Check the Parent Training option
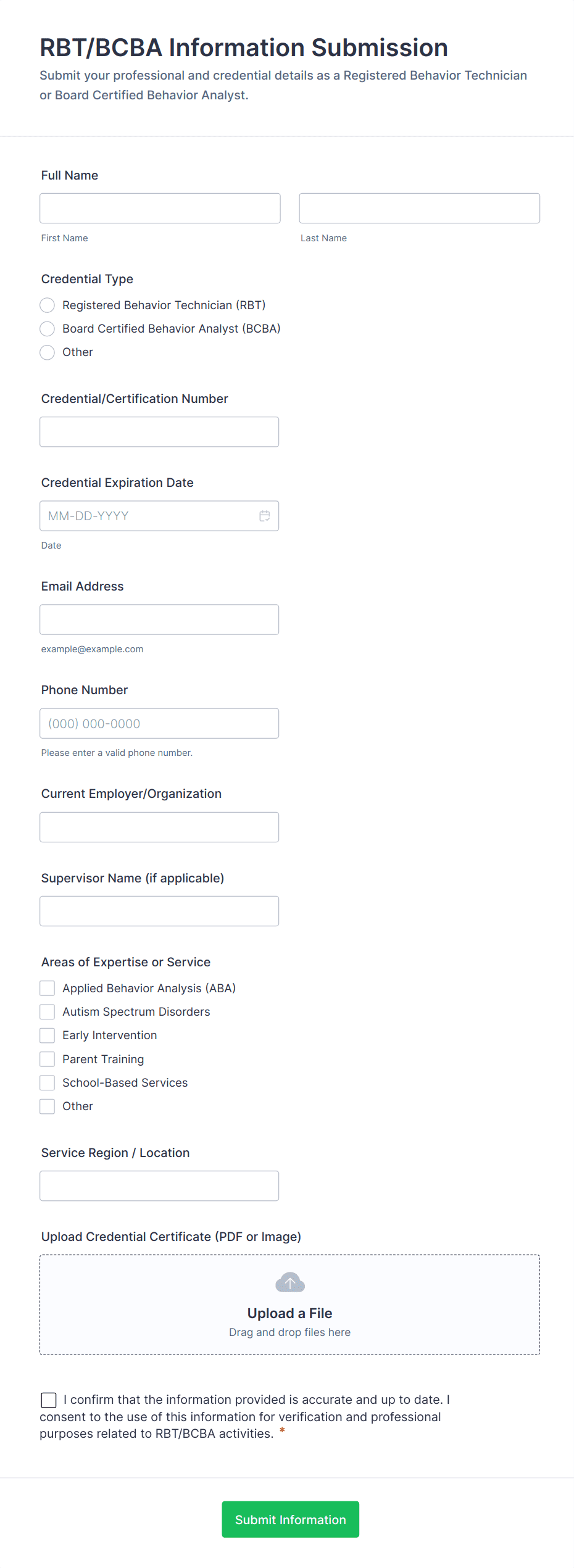The height and width of the screenshot is (1568, 574). click(48, 1060)
